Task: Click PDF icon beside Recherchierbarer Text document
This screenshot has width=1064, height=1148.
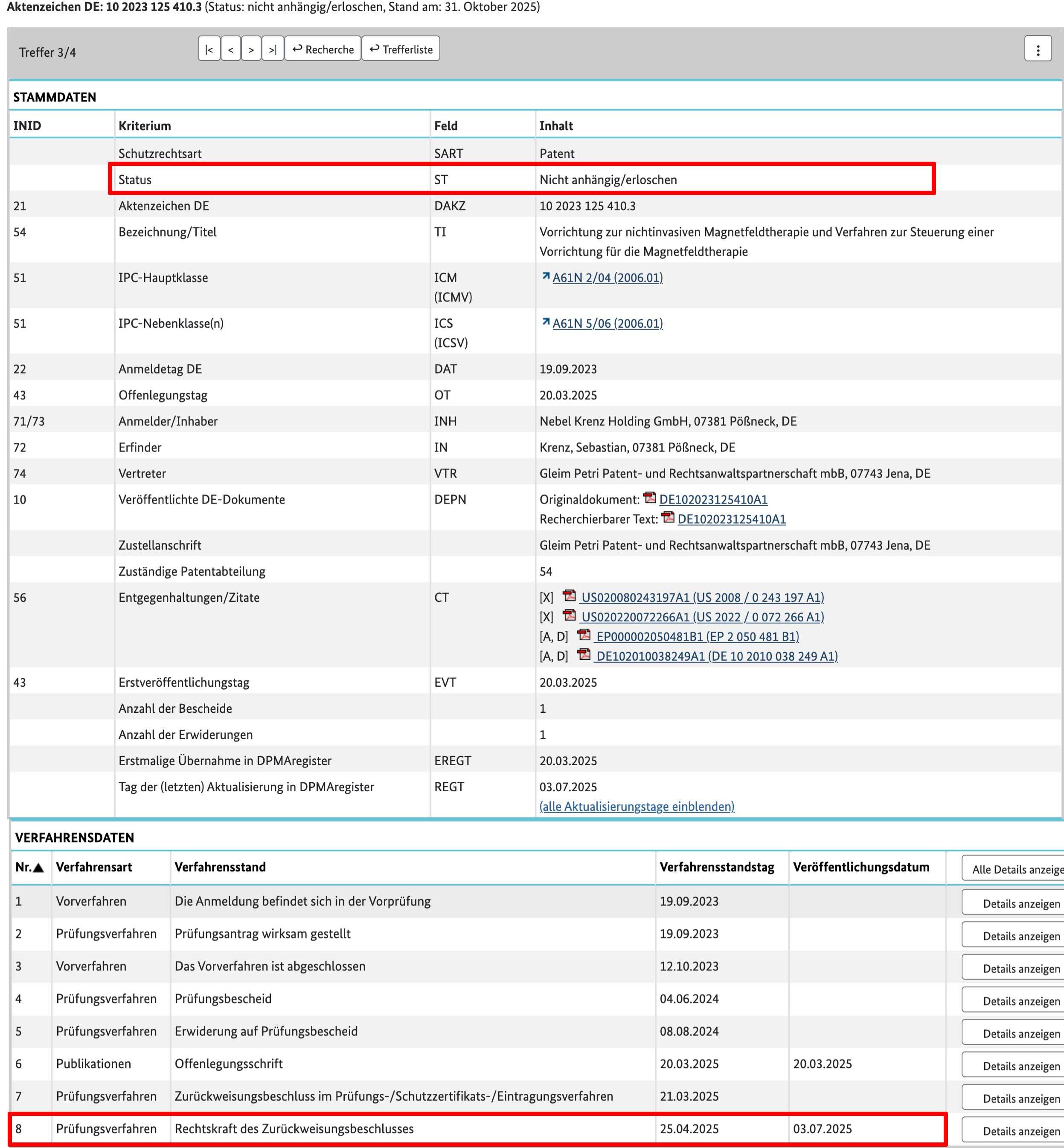Action: (x=668, y=517)
